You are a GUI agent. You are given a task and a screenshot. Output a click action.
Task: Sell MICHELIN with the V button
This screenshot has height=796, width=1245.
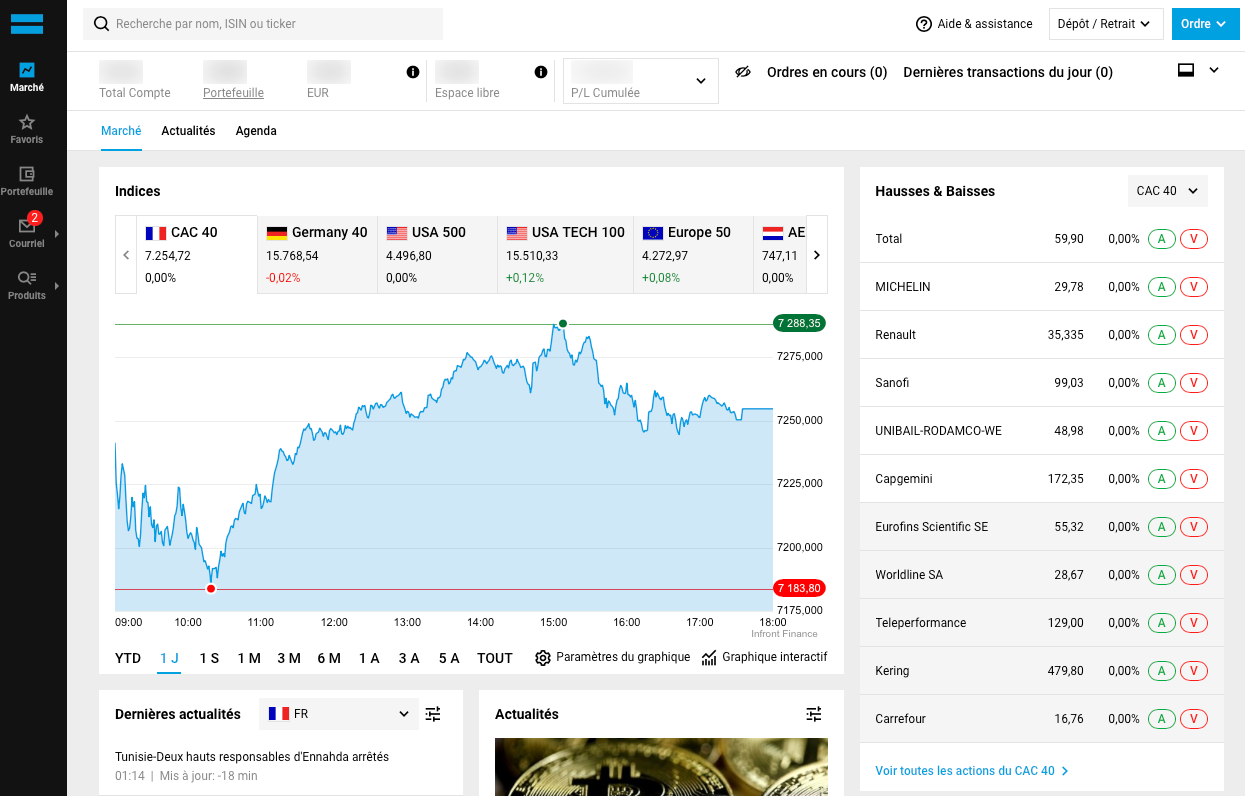click(1194, 287)
